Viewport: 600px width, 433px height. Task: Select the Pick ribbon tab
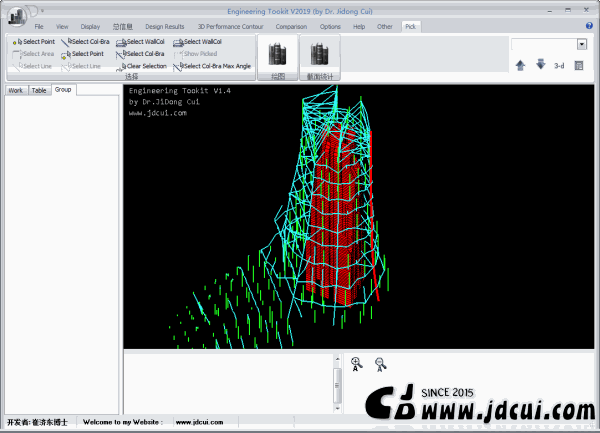pyautogui.click(x=411, y=26)
